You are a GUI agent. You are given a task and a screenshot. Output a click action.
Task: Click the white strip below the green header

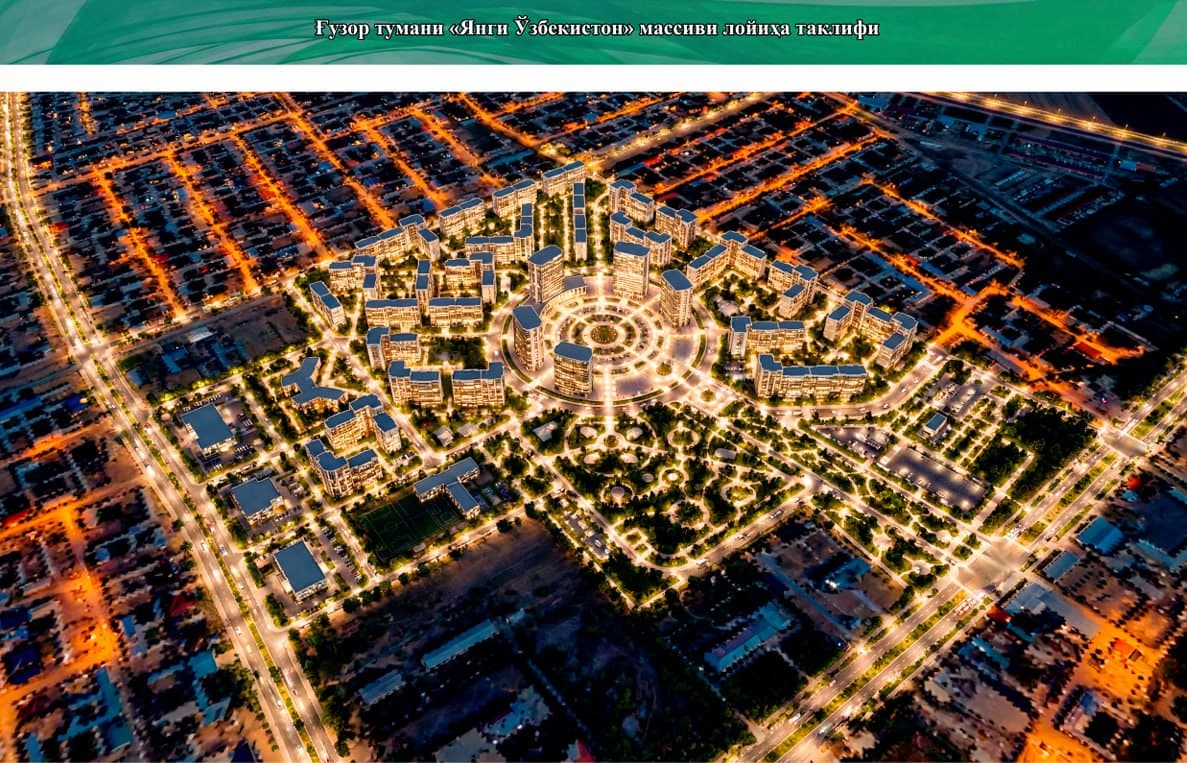[594, 78]
